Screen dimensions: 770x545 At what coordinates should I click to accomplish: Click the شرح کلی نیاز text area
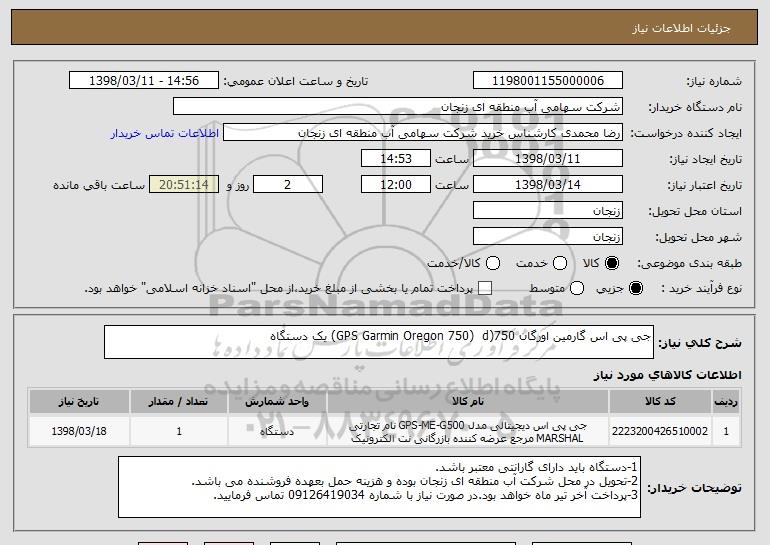point(379,342)
